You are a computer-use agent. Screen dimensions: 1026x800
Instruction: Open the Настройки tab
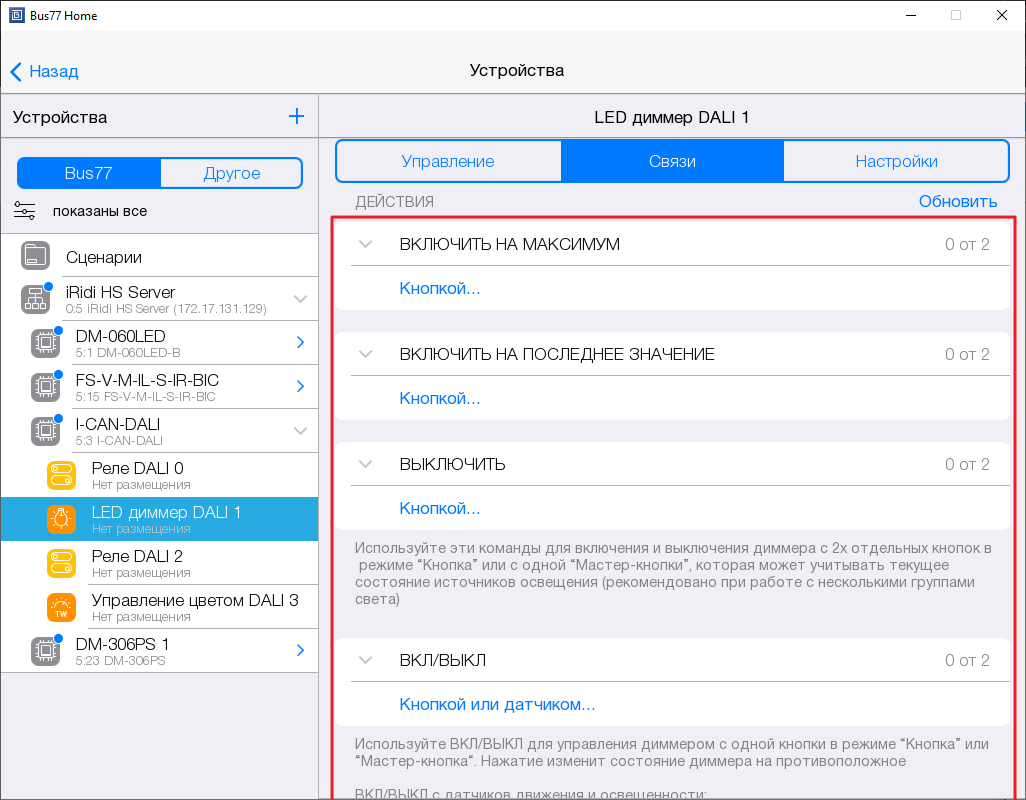tap(896, 161)
